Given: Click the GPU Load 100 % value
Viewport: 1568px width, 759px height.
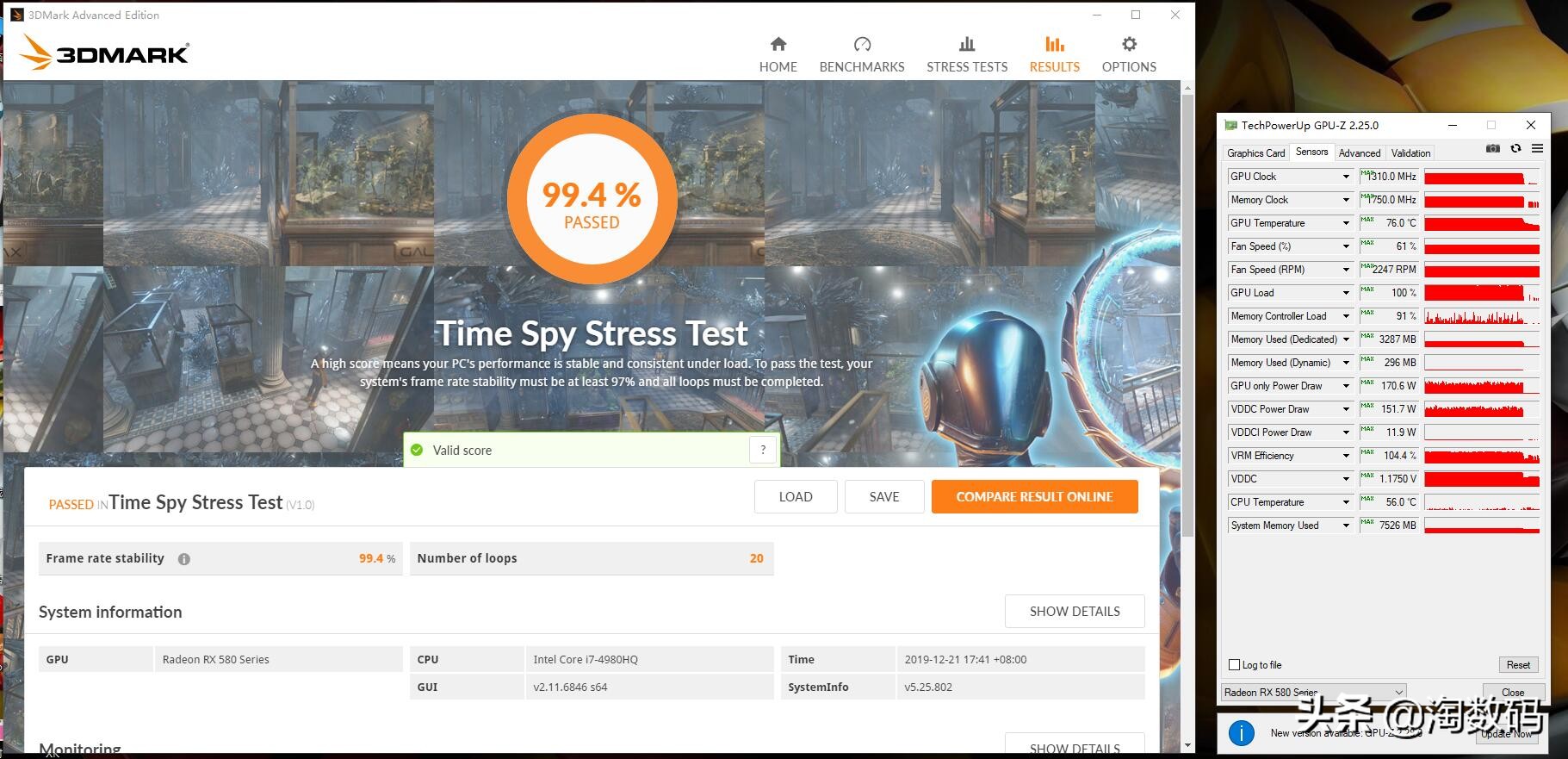Looking at the screenshot, I should (1389, 293).
